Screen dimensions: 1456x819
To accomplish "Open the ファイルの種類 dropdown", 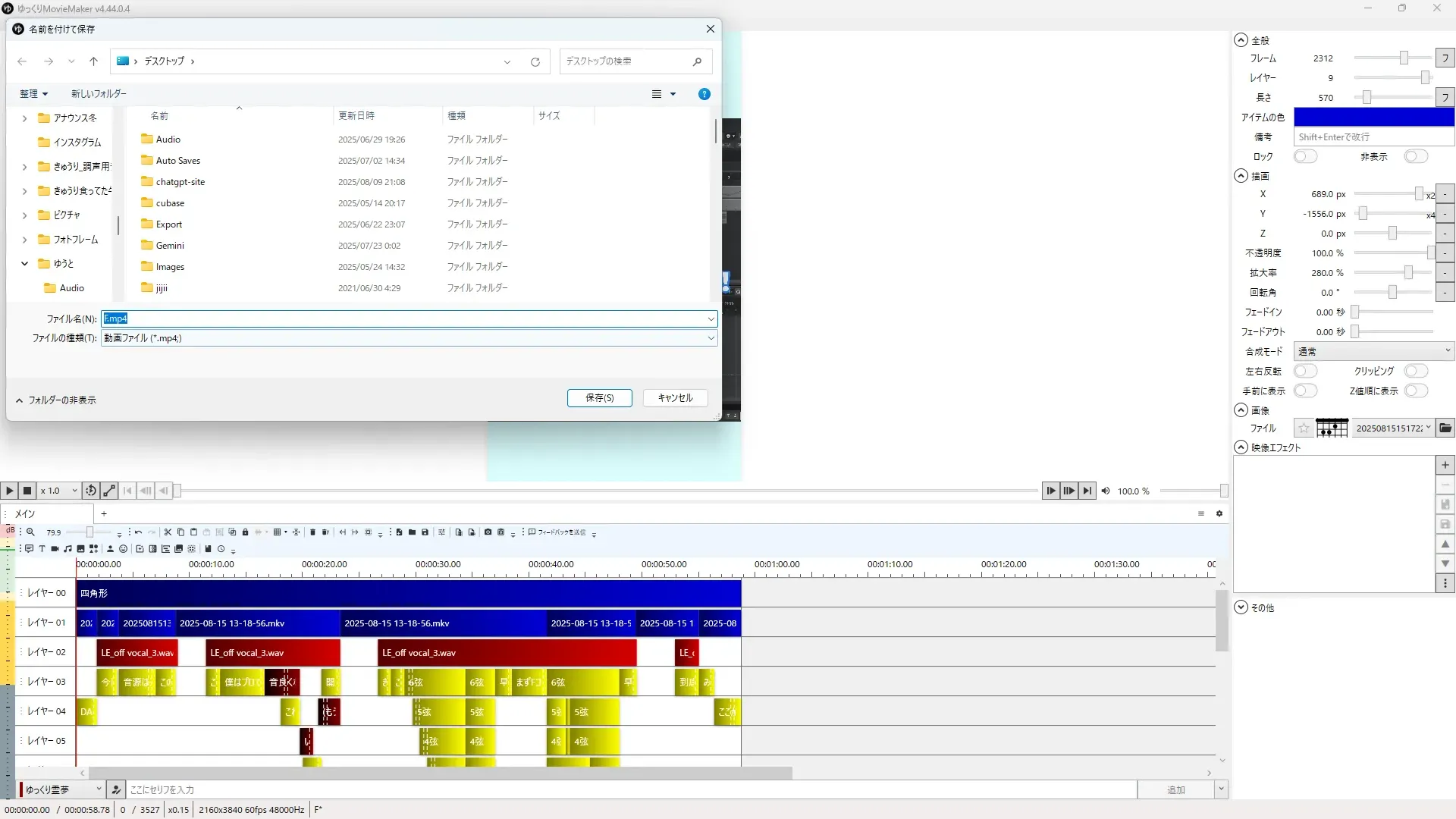I will (409, 338).
